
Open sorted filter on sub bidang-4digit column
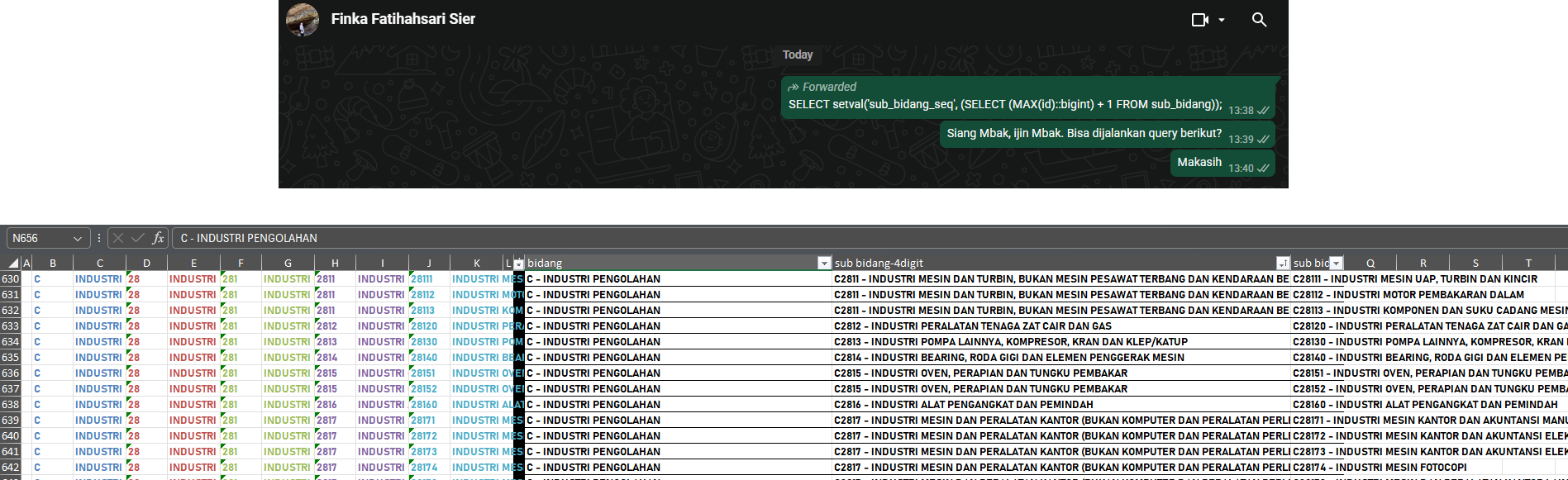pyautogui.click(x=1282, y=264)
